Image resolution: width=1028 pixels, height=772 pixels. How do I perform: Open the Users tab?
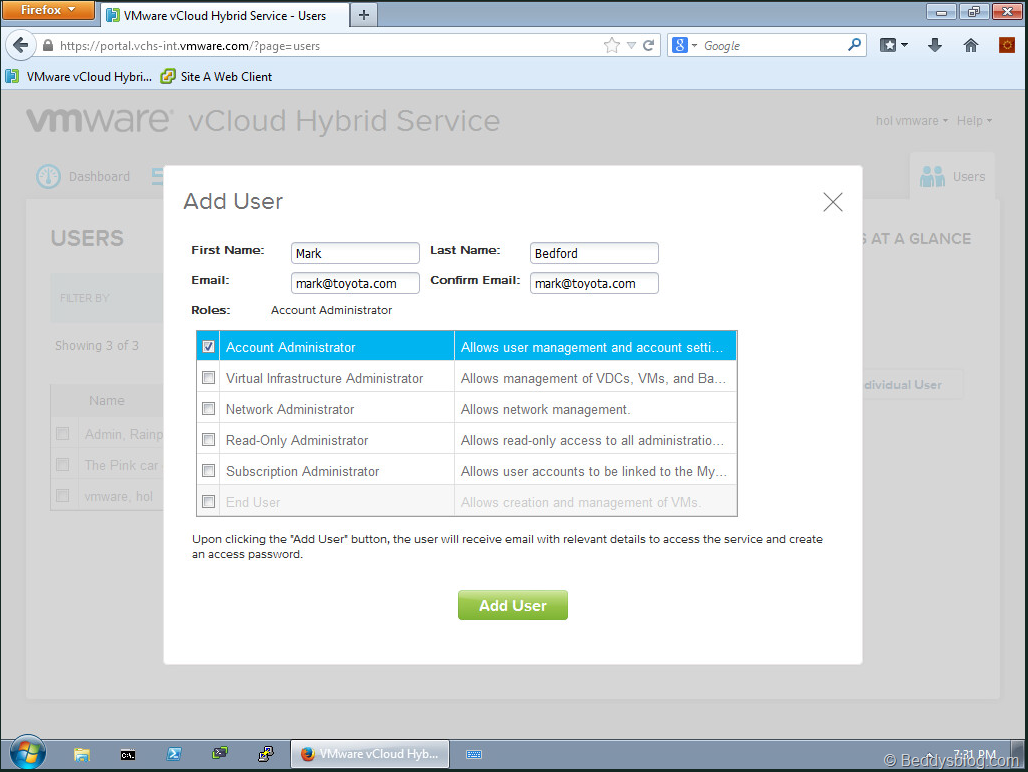[x=952, y=176]
